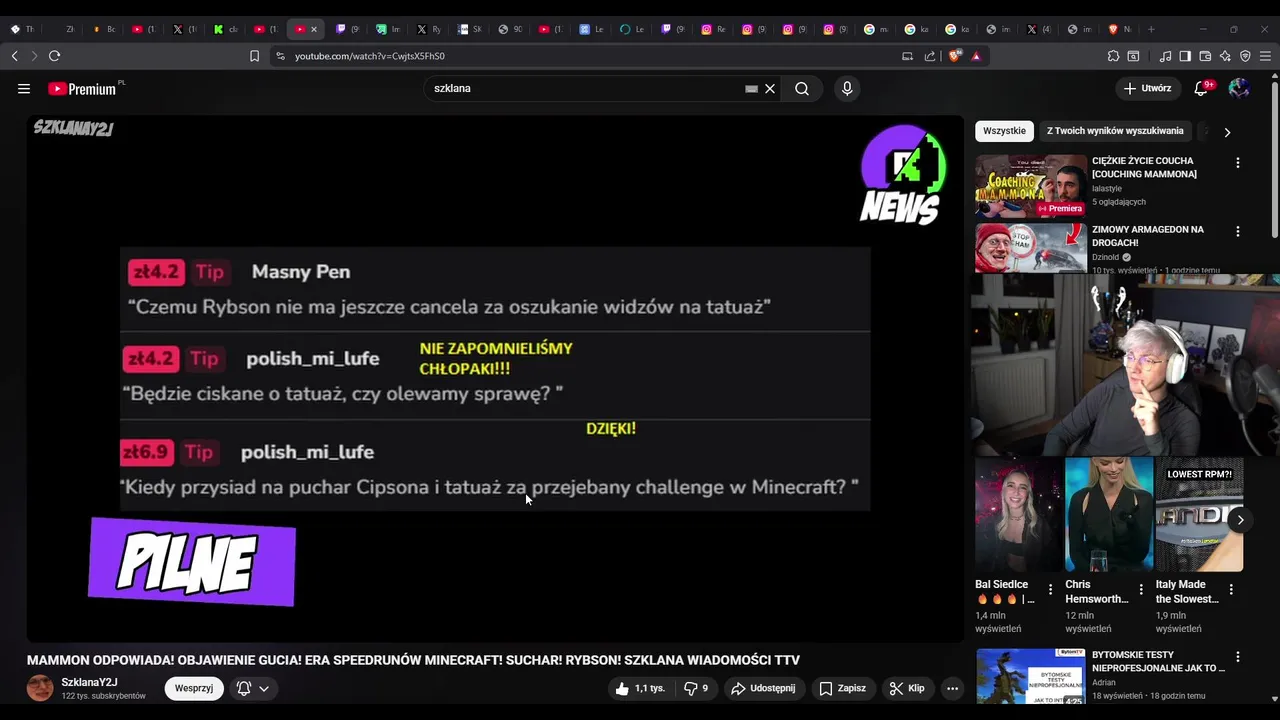
Task: Open the Brave Rewards triangle icon
Action: click(x=976, y=56)
